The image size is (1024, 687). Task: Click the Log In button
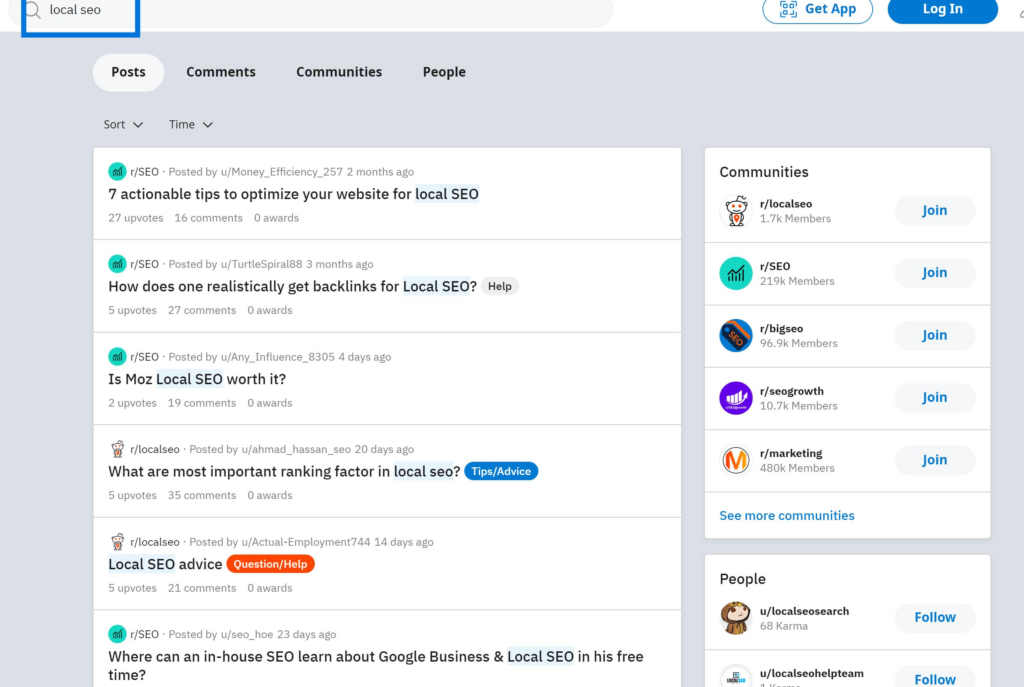click(941, 10)
